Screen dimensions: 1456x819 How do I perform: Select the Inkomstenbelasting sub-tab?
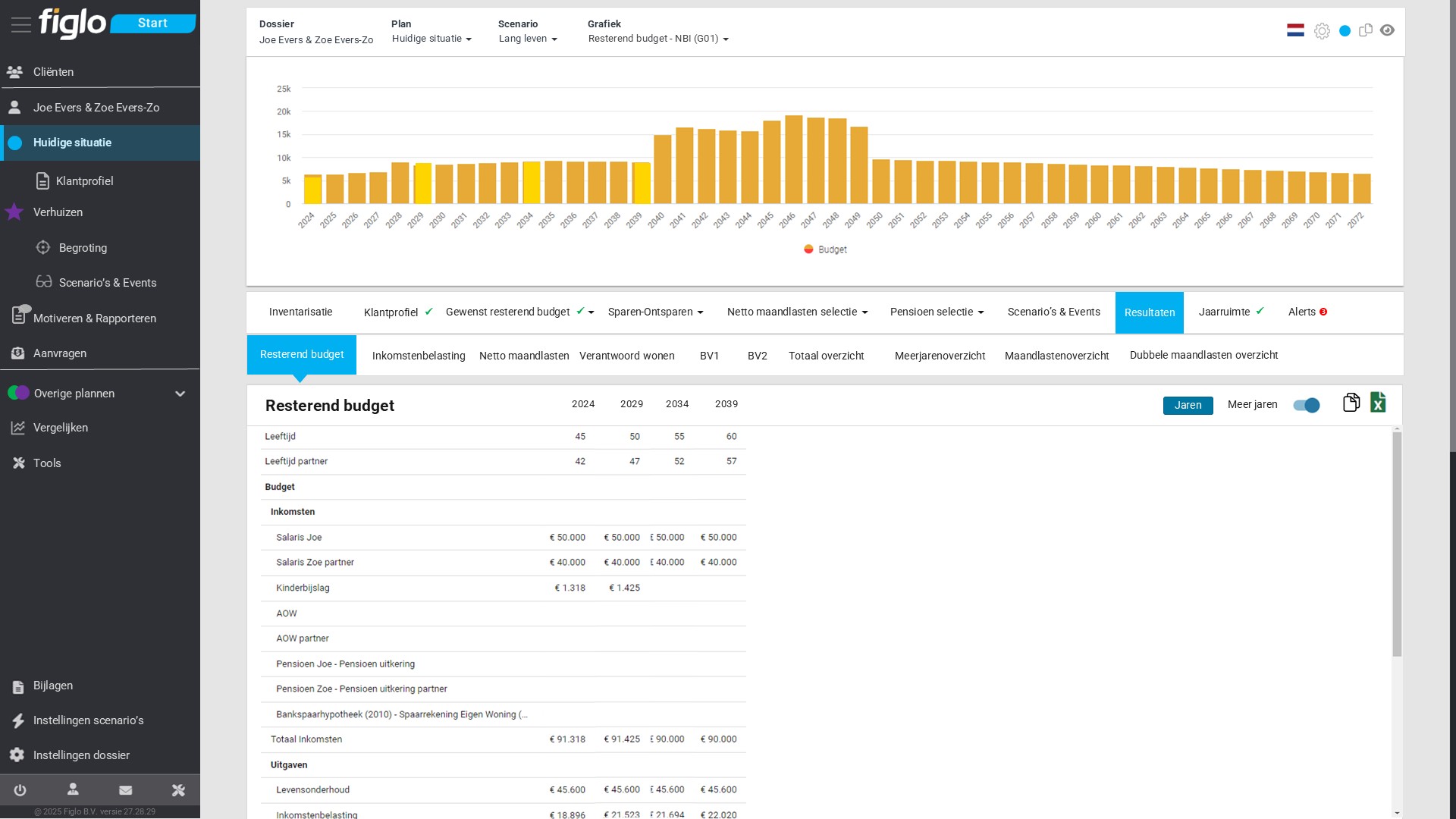coord(419,356)
